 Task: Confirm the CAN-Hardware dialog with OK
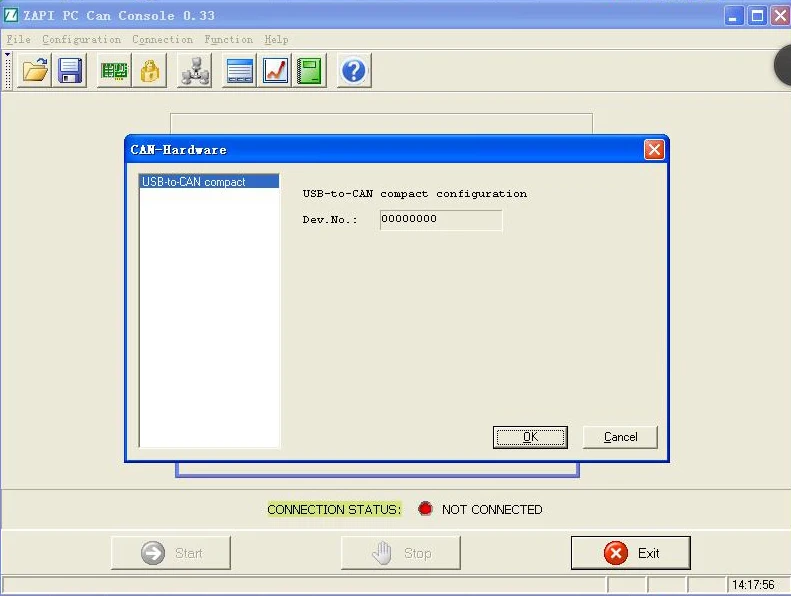[x=530, y=437]
